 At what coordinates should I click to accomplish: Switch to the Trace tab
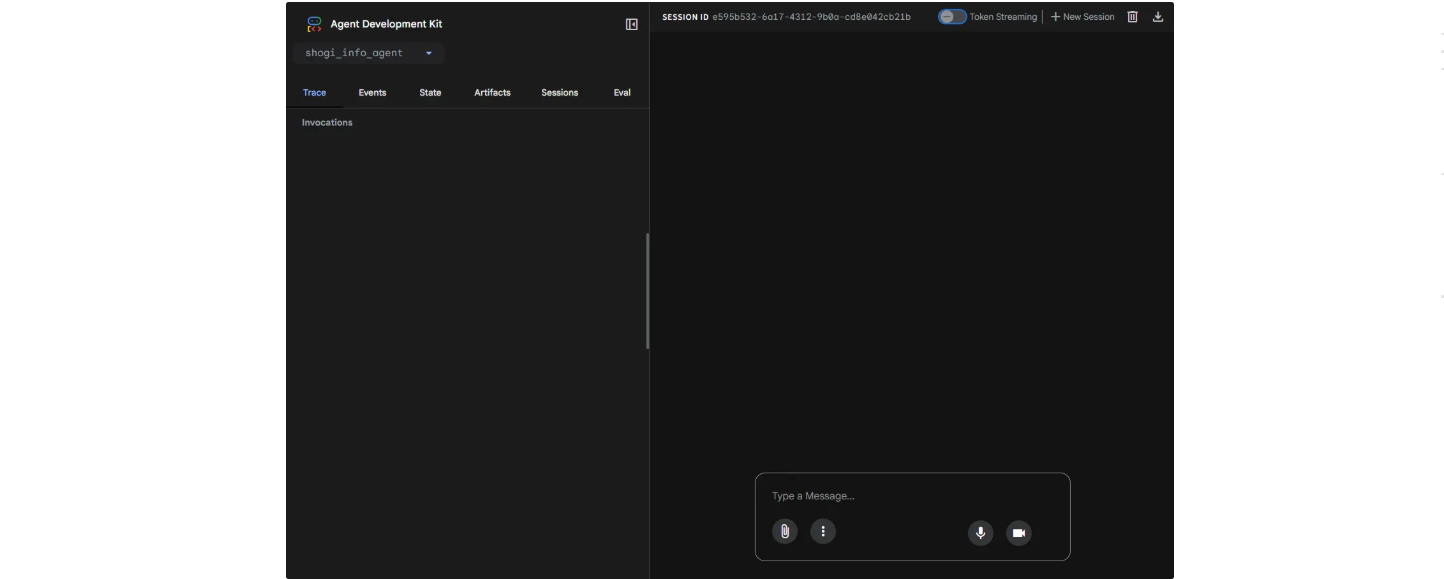click(314, 93)
